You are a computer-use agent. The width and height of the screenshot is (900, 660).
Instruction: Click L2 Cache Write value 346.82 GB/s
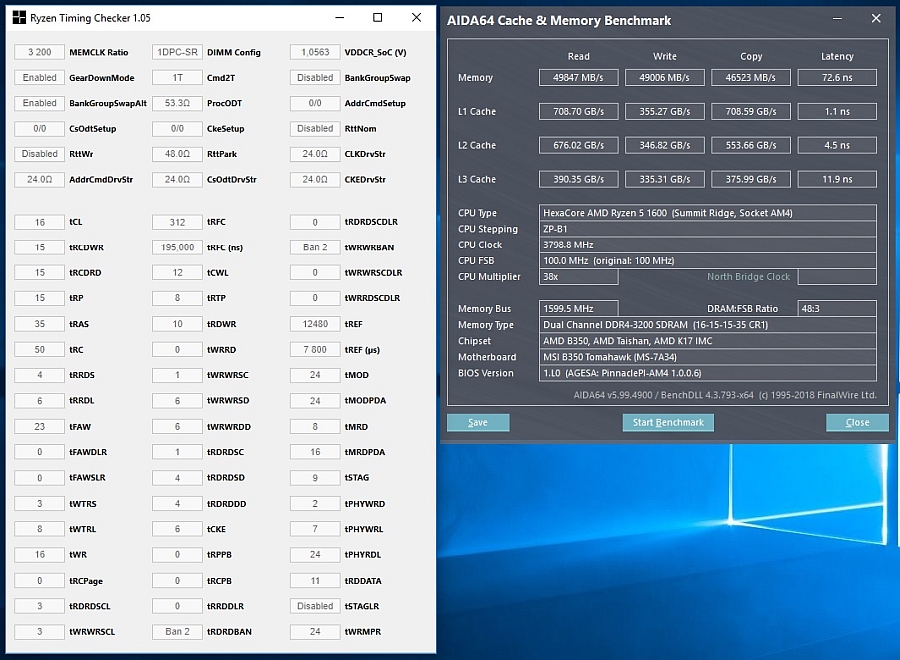665,145
